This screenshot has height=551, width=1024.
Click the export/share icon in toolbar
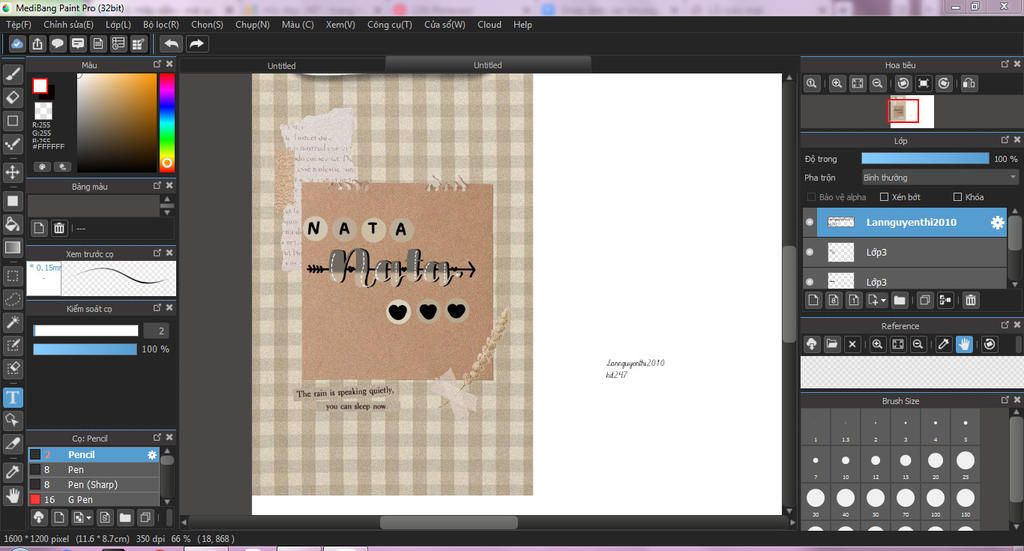(37, 44)
